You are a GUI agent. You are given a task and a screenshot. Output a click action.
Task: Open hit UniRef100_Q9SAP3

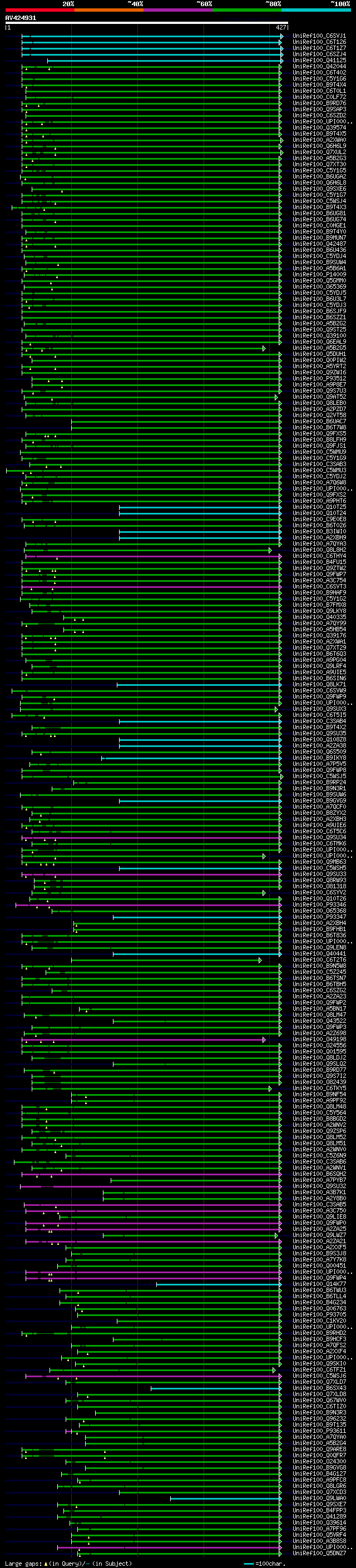tap(319, 110)
